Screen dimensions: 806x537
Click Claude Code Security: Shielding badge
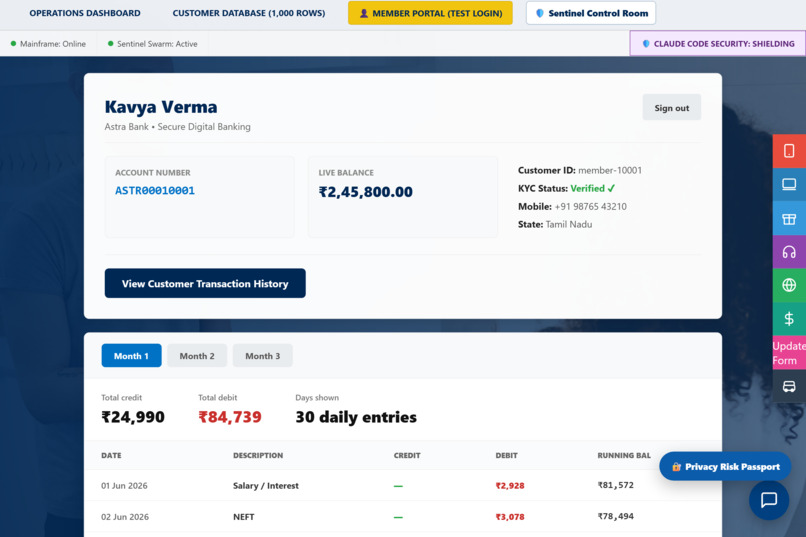(718, 44)
